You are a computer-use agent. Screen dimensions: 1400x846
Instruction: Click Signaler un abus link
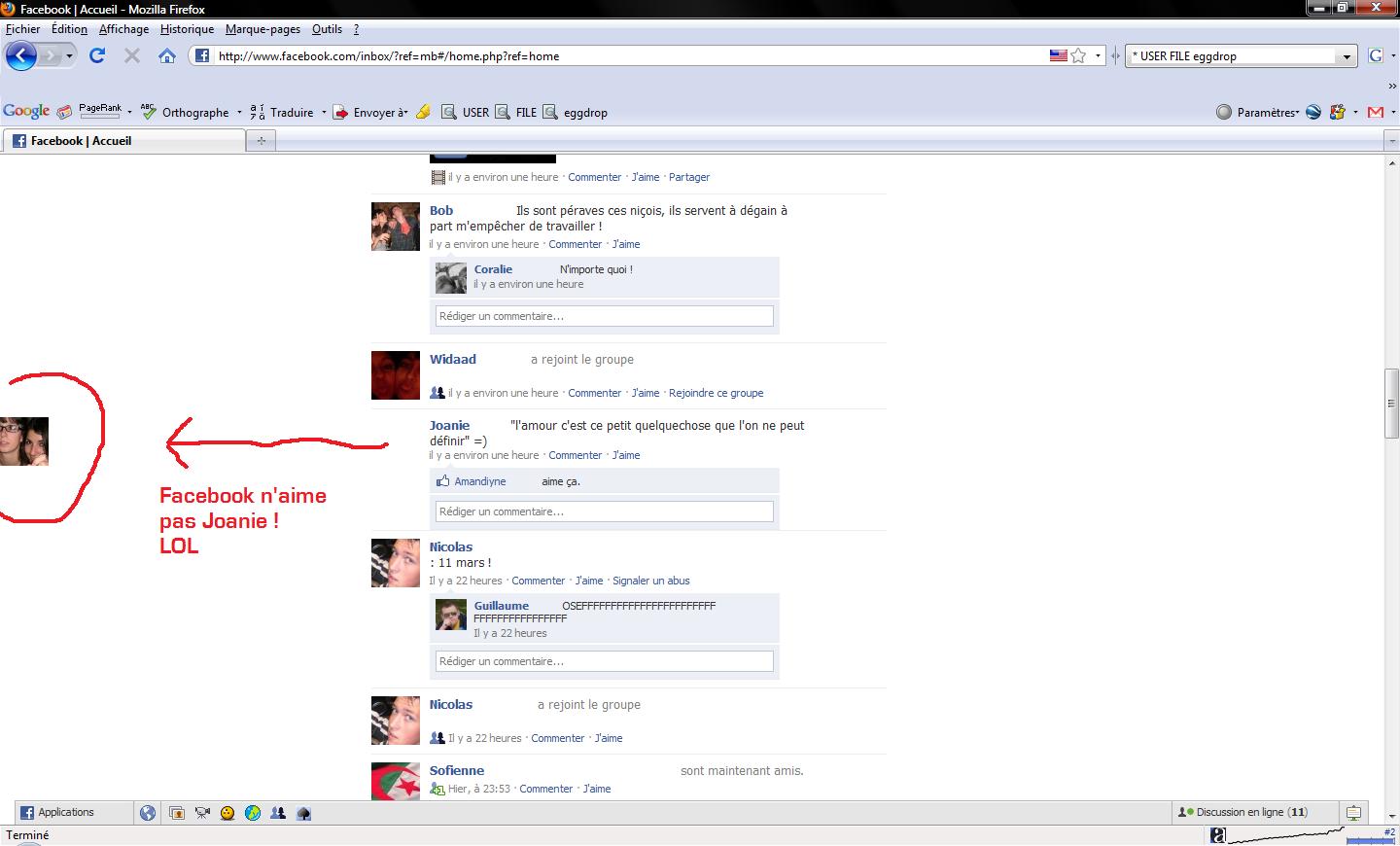click(651, 581)
